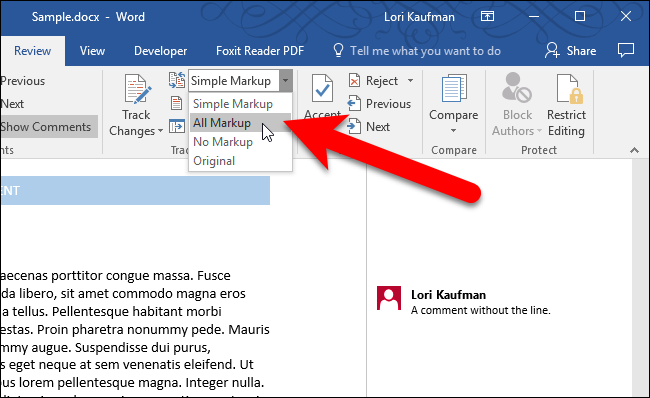Click the Track Changes icon
The image size is (650, 398).
[138, 89]
